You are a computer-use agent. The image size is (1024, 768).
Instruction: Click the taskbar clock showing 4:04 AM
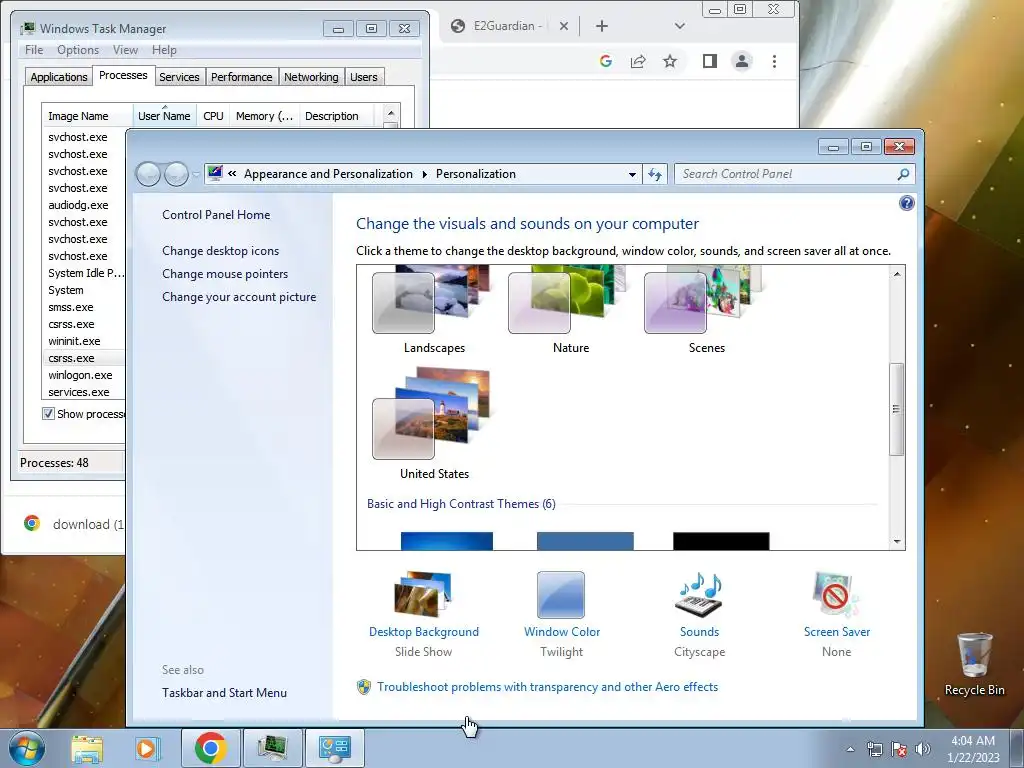(973, 749)
